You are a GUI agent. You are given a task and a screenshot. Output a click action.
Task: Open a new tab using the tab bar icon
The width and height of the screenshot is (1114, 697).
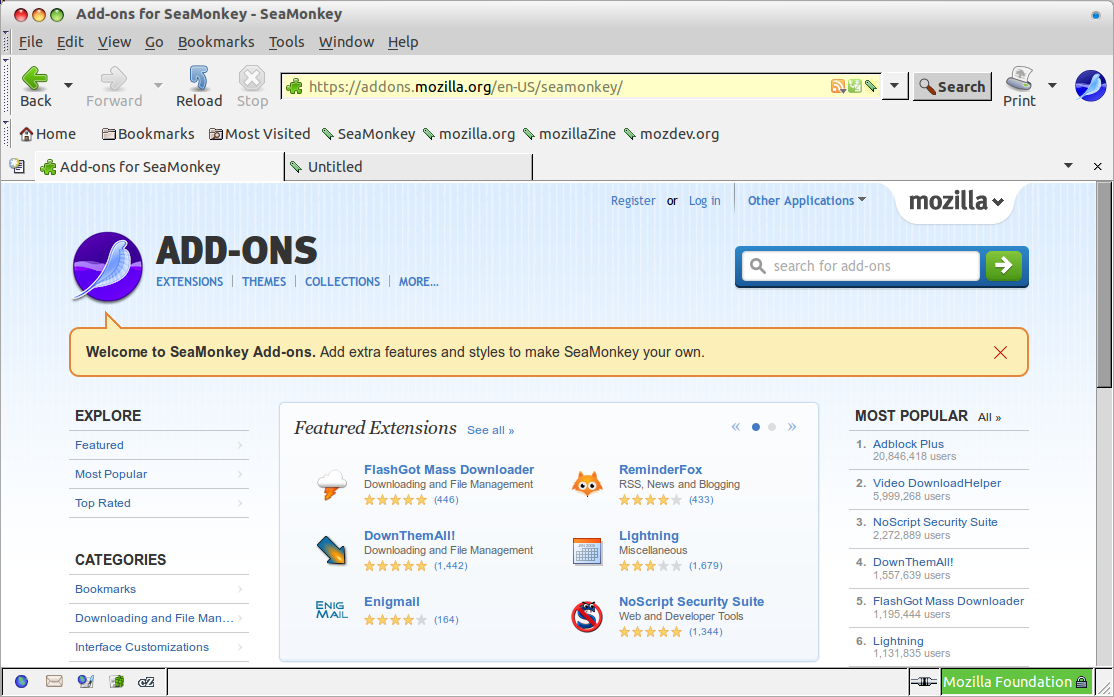coord(17,167)
